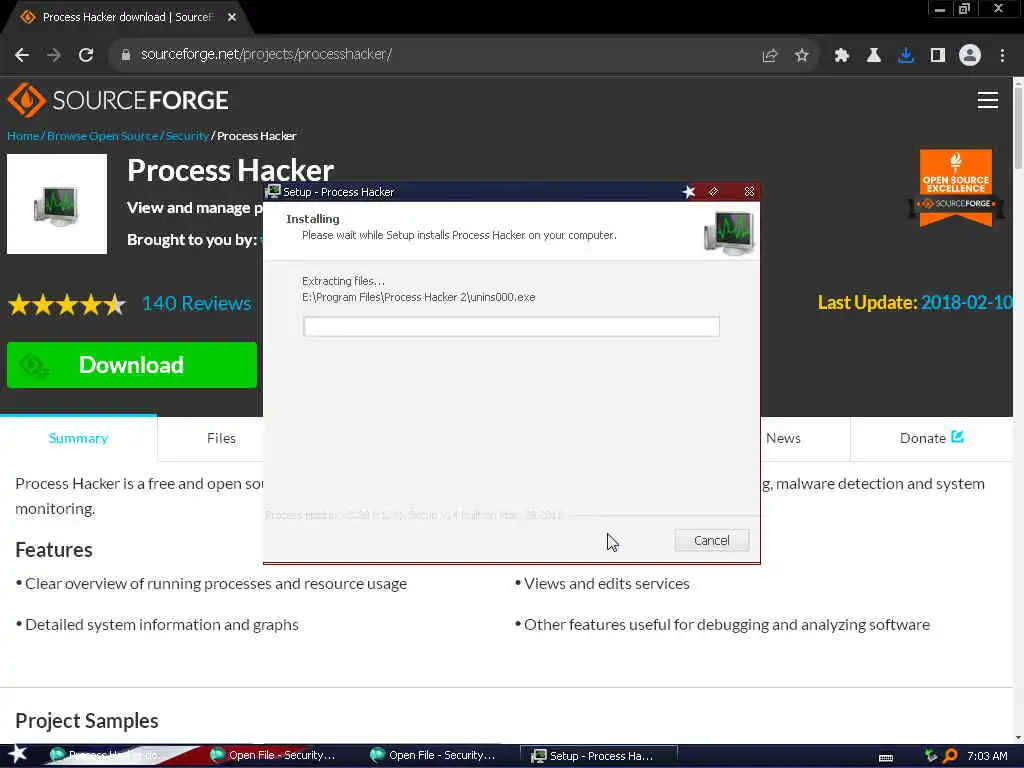The width and height of the screenshot is (1024, 768).
Task: Click the installation progress bar
Action: tap(511, 327)
